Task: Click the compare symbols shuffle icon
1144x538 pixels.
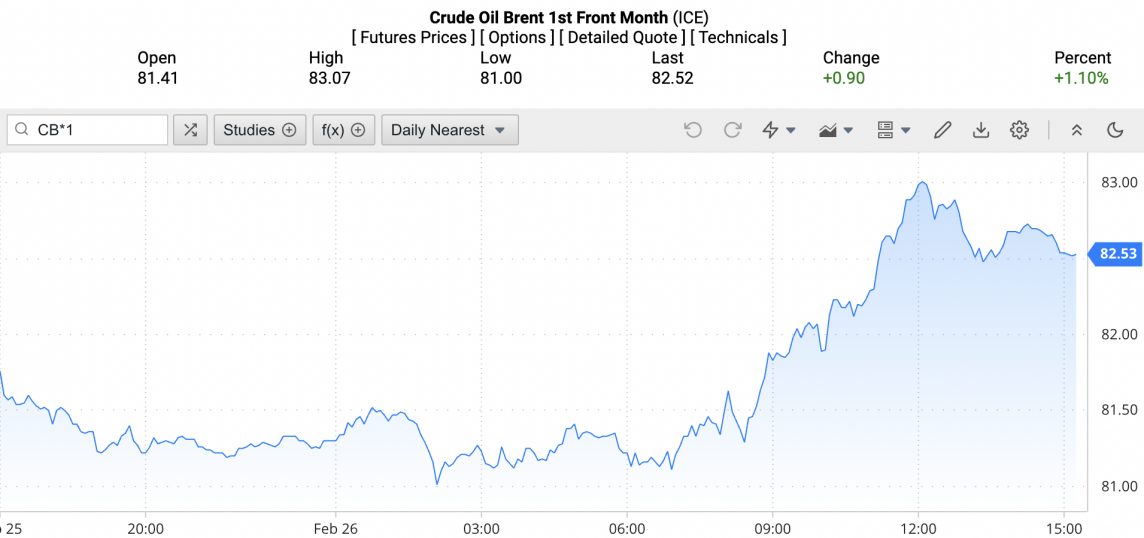Action: pos(190,130)
